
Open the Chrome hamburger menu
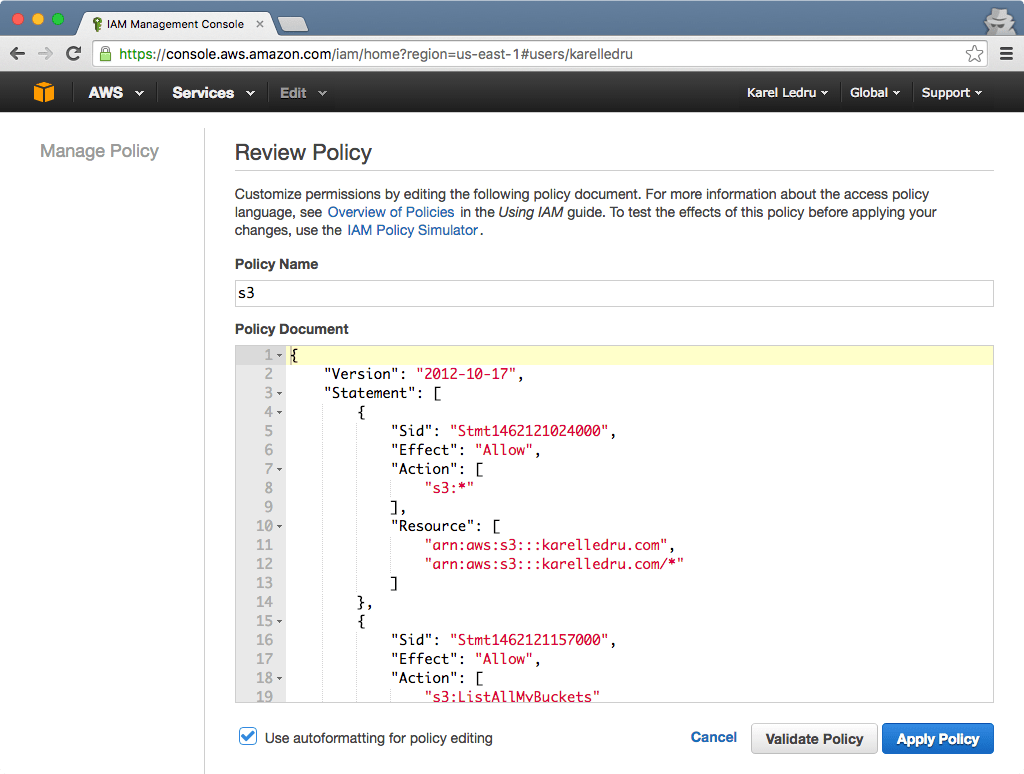click(x=1006, y=54)
